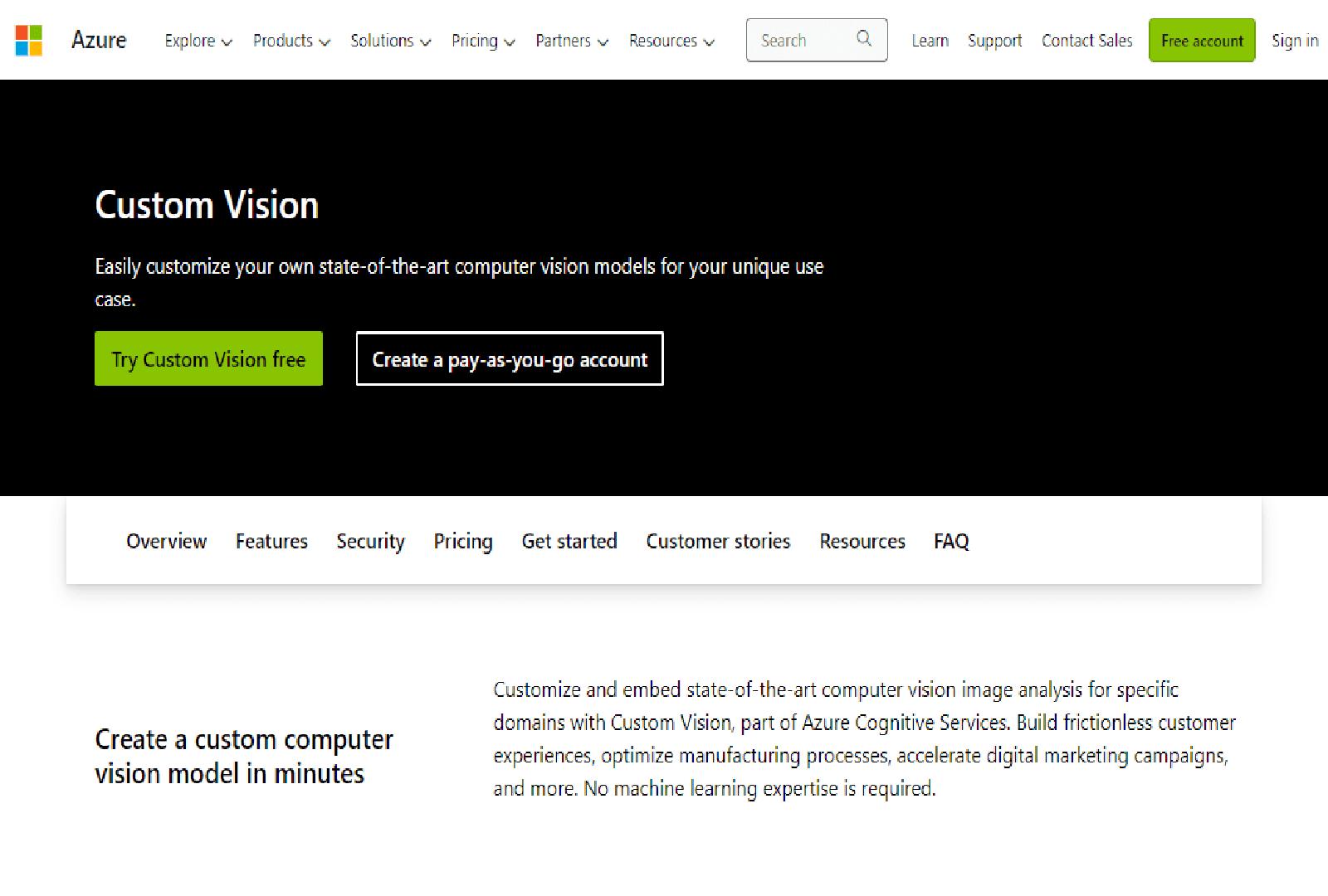Switch to the Features tab

271,541
